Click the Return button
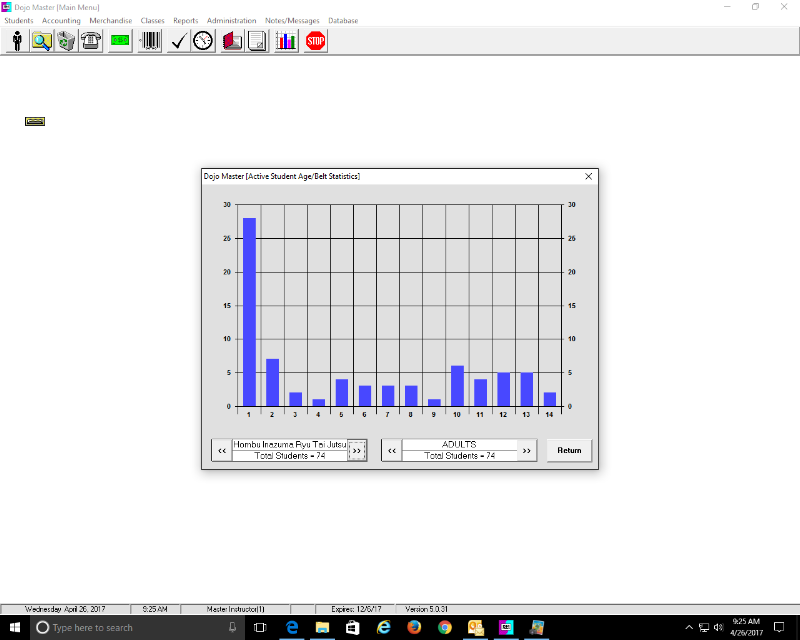 click(569, 450)
